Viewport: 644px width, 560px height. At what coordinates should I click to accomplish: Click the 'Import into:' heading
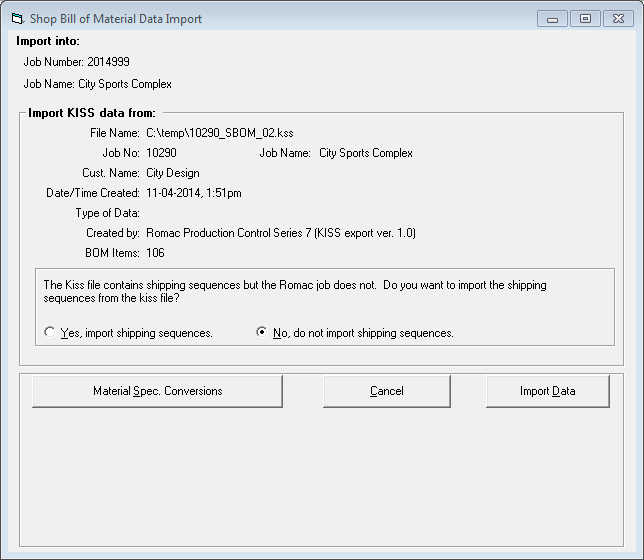tap(48, 41)
